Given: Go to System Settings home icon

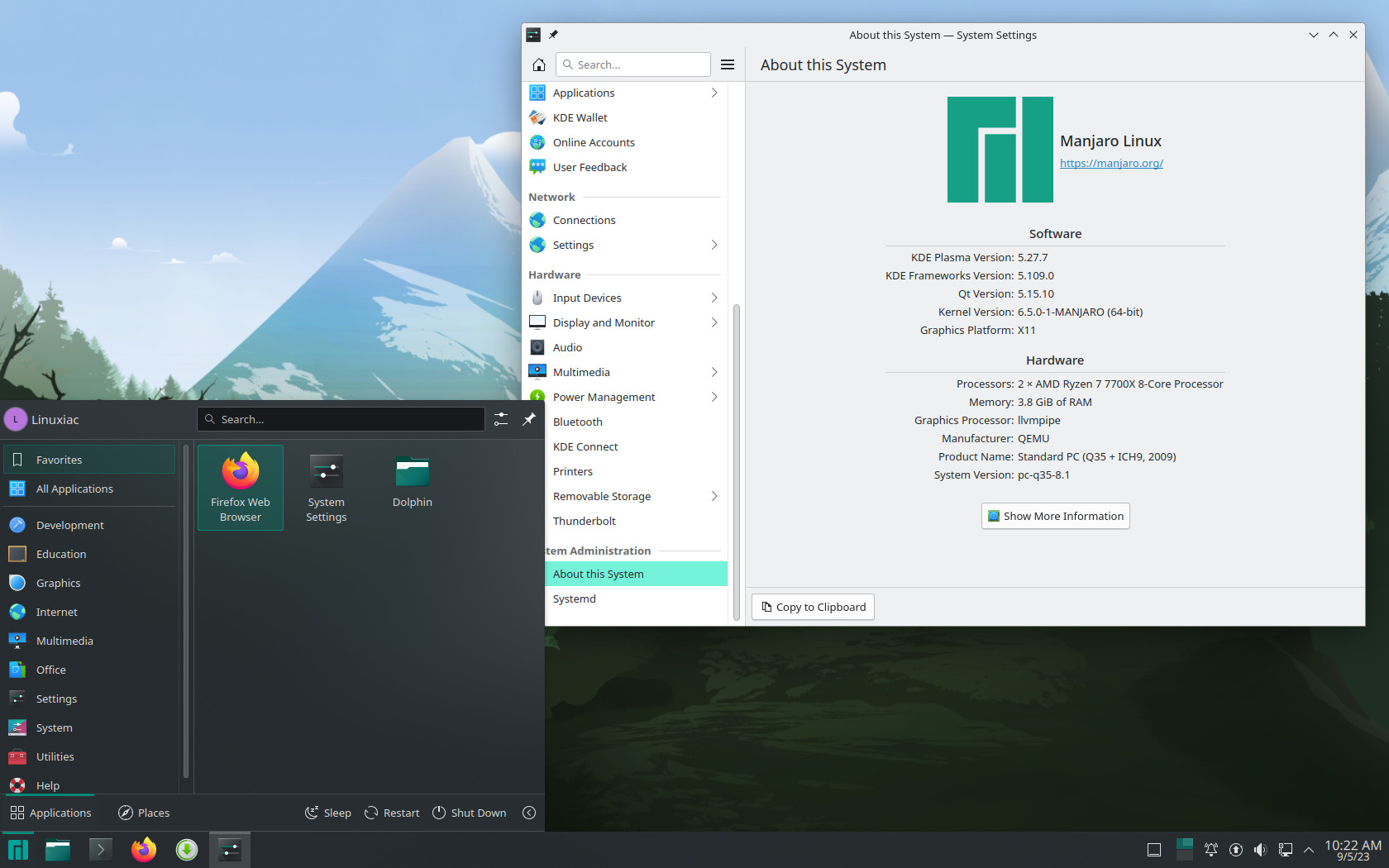Looking at the screenshot, I should pyautogui.click(x=539, y=64).
